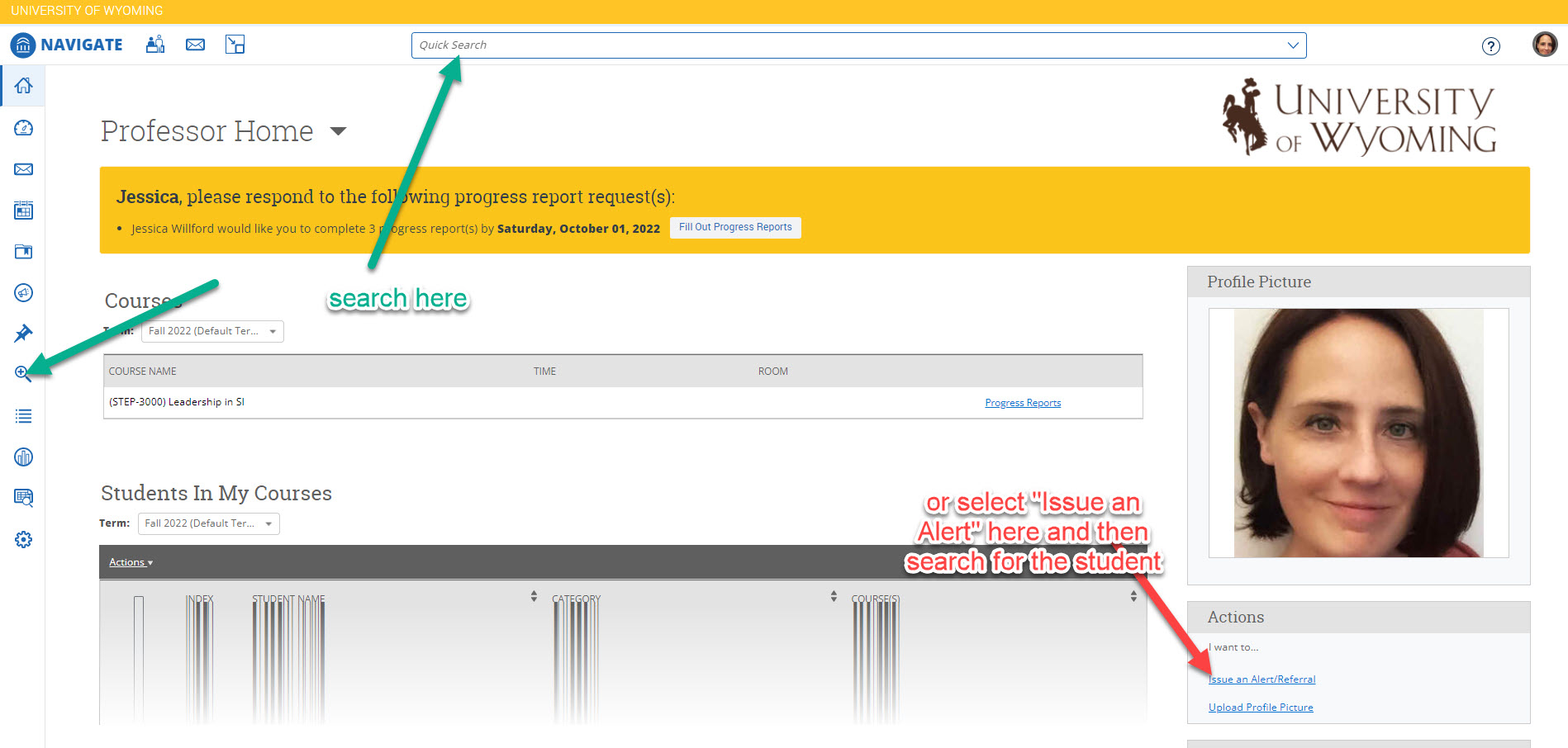Click the ROOM column header
Viewport: 1568px width, 748px height.
(773, 372)
